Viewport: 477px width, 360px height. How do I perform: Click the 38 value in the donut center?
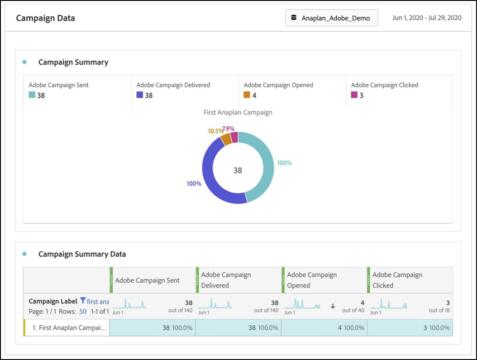point(238,170)
